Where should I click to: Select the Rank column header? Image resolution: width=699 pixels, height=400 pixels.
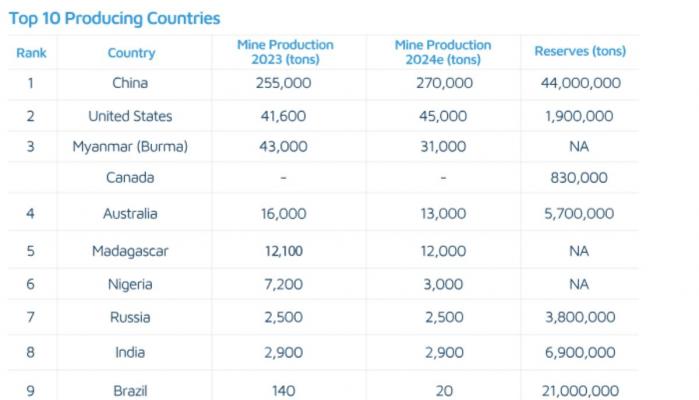(x=31, y=53)
